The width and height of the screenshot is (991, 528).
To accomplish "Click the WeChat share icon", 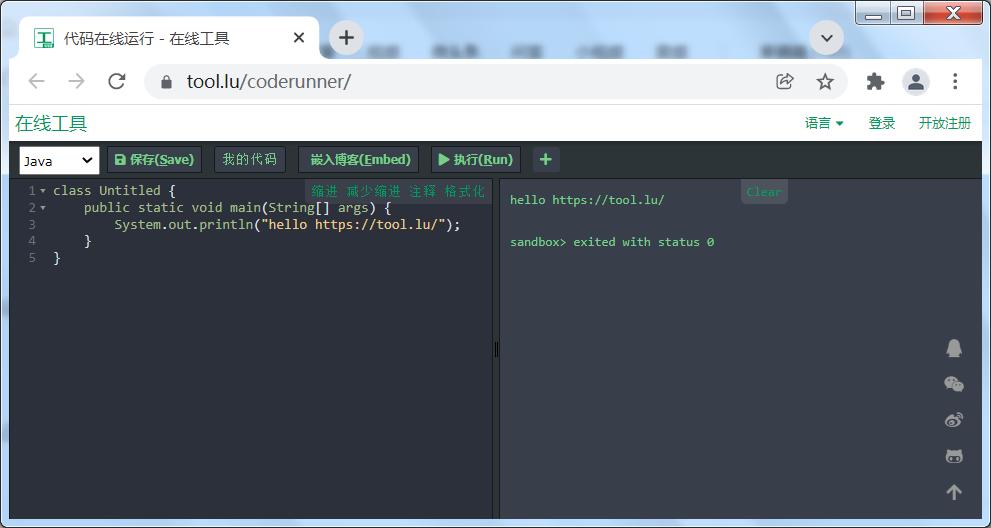I will [x=954, y=384].
